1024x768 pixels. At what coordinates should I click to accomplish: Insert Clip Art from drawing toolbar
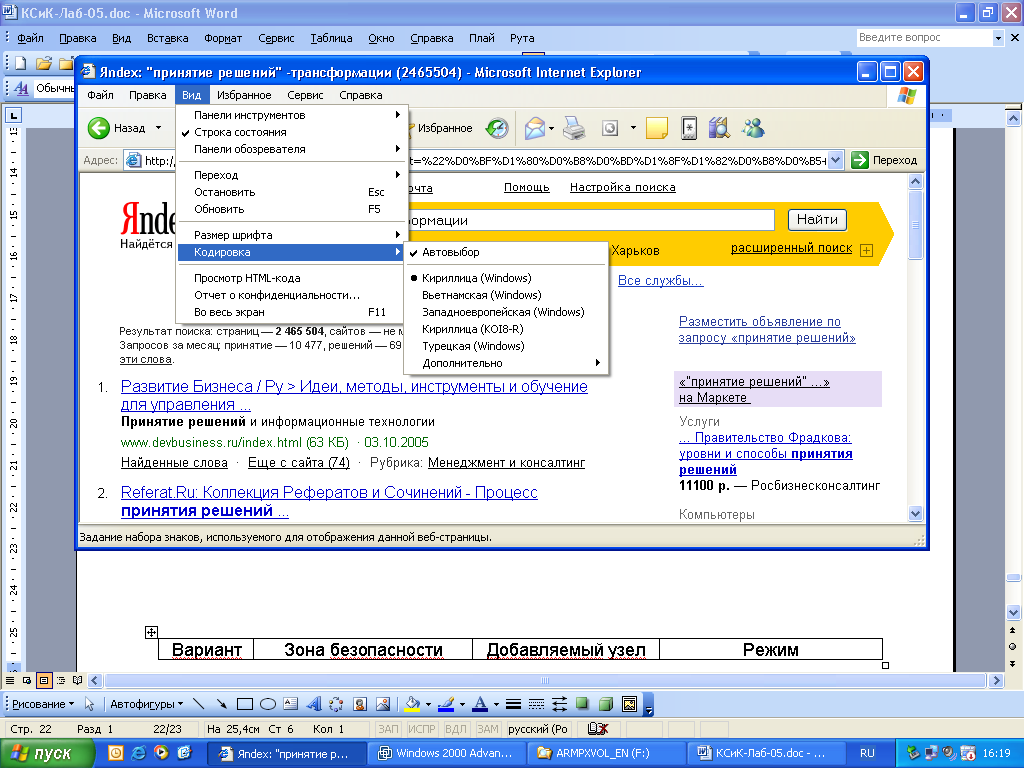(x=360, y=704)
